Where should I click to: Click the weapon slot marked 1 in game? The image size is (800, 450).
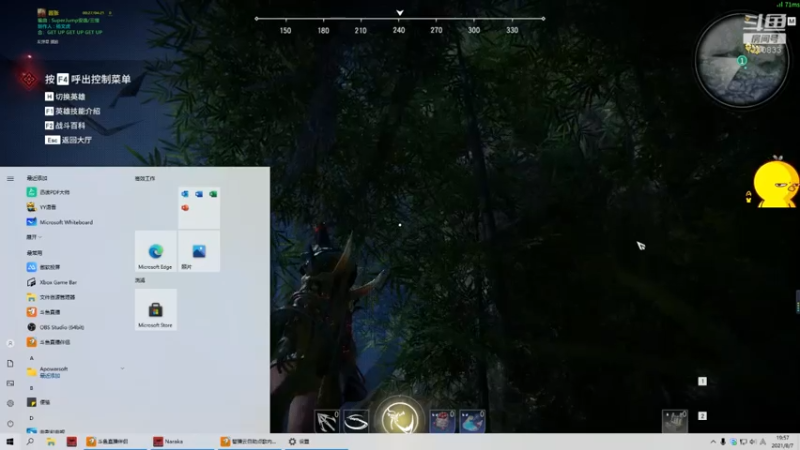(702, 381)
